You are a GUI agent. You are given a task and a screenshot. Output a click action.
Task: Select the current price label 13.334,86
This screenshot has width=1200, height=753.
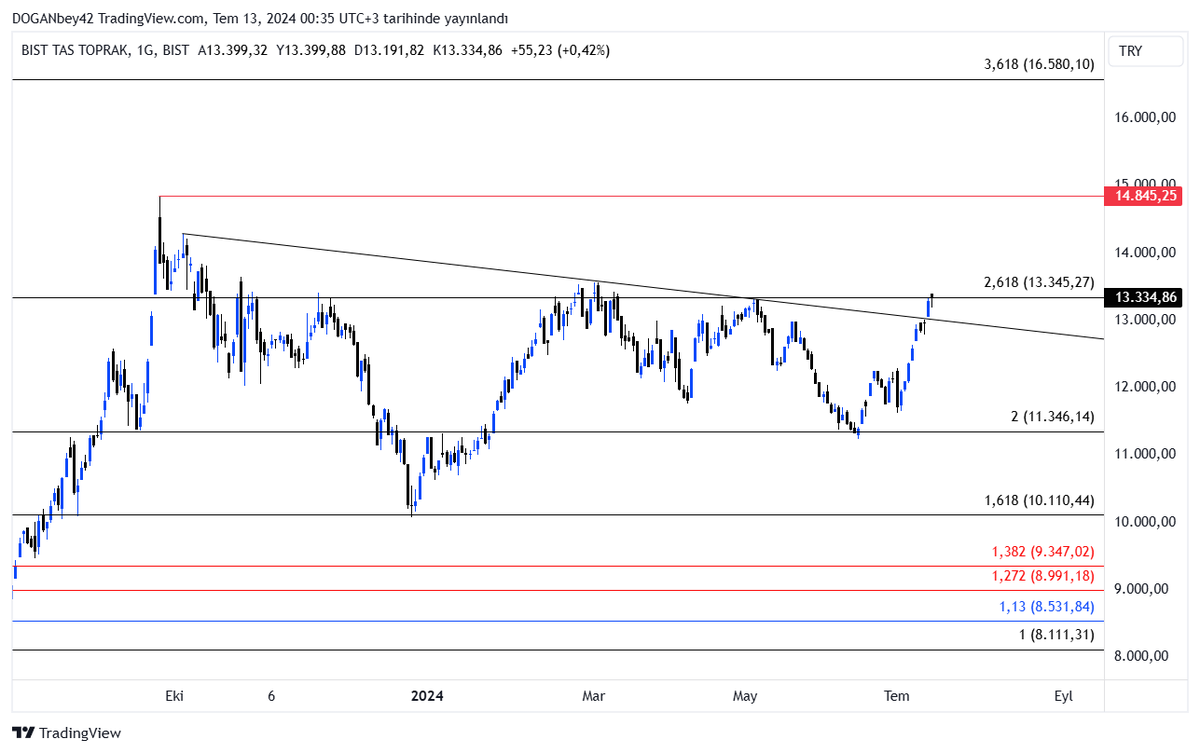(1143, 297)
